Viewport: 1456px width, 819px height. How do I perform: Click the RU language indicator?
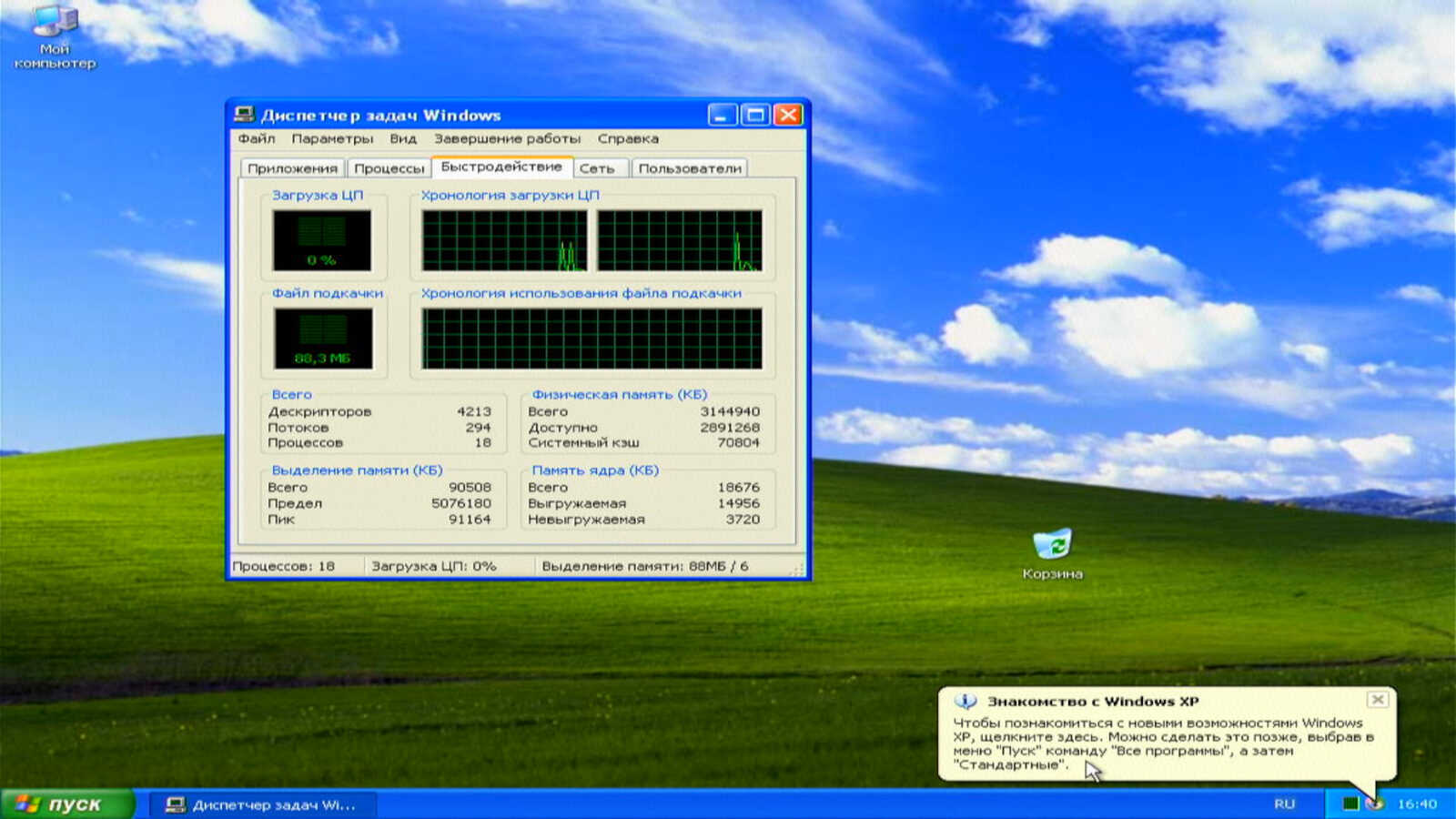(1284, 804)
